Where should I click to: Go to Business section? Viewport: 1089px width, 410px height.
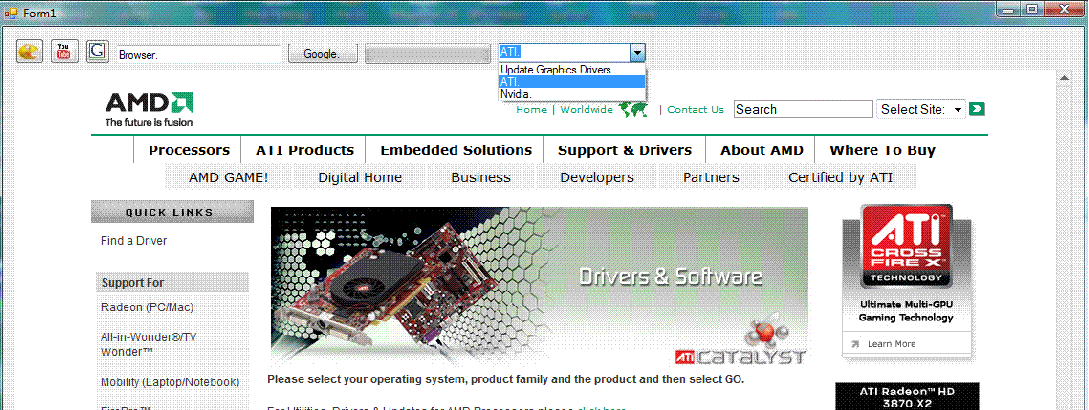[x=481, y=177]
